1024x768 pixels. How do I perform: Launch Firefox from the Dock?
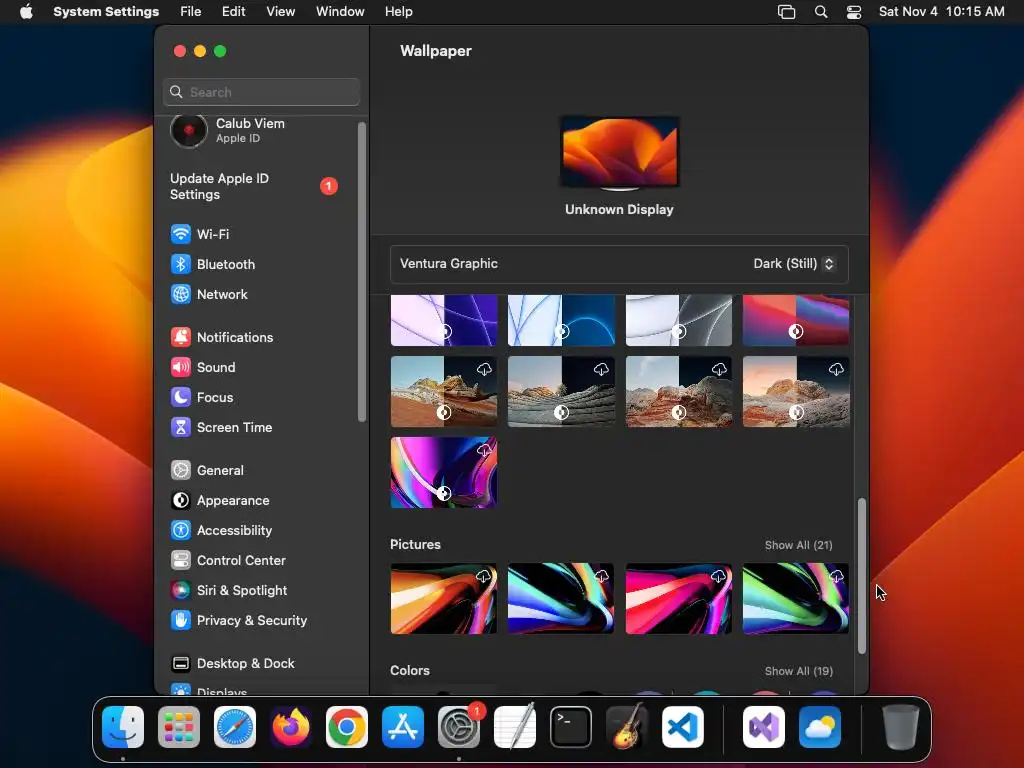coord(291,727)
